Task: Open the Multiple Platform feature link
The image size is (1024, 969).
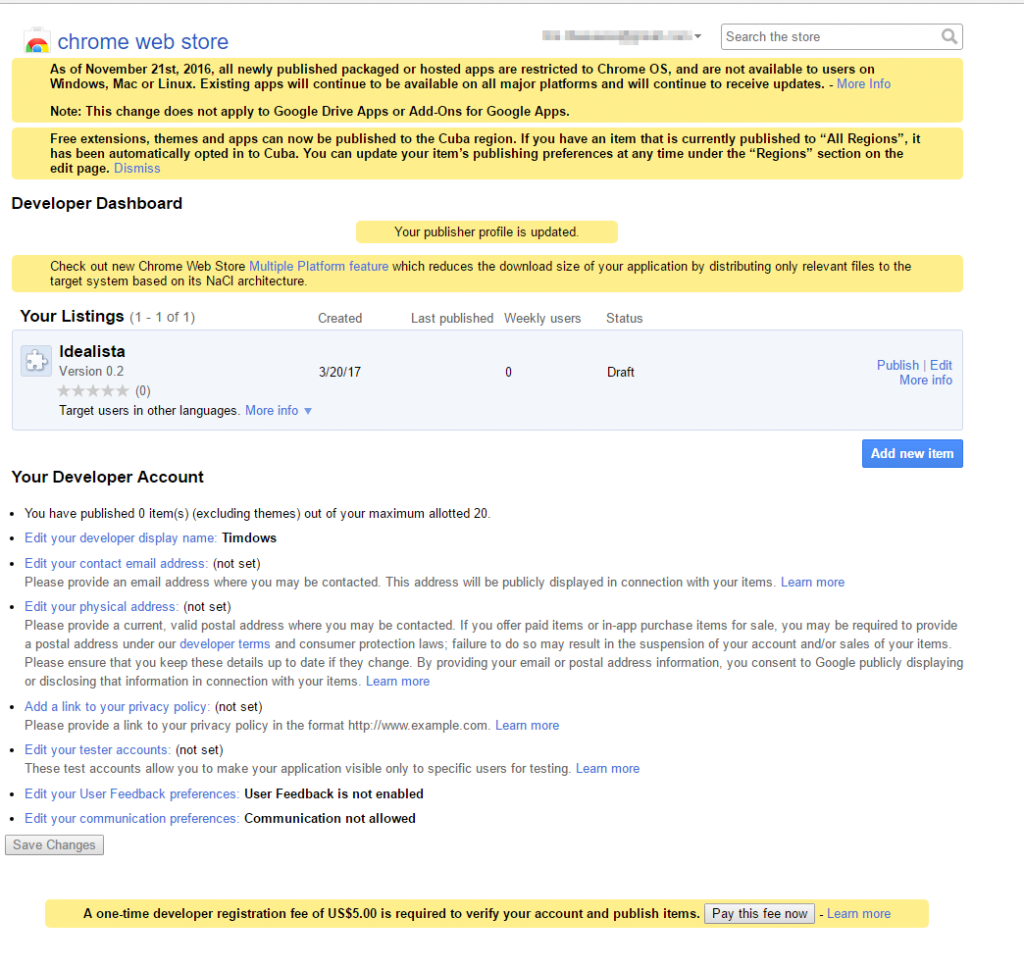Action: click(319, 266)
